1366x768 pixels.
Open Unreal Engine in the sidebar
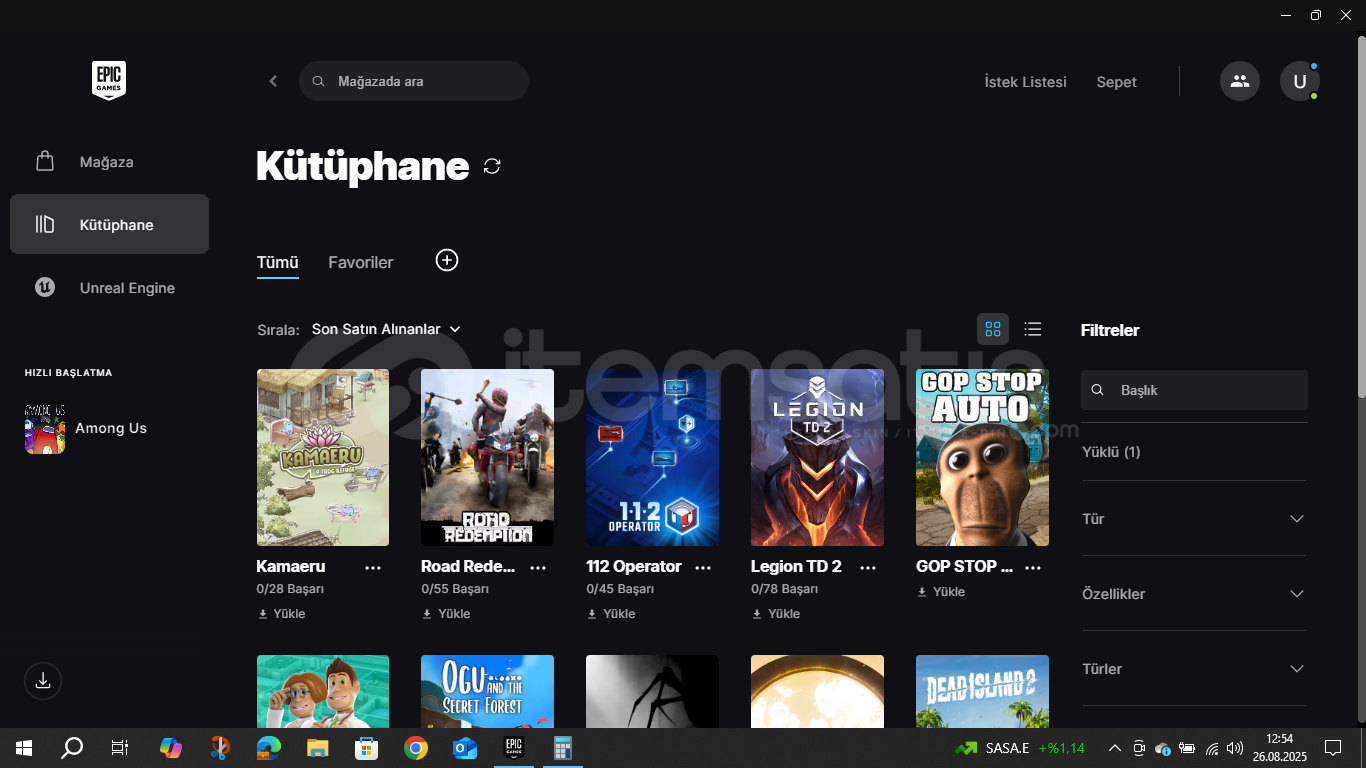[x=109, y=288]
